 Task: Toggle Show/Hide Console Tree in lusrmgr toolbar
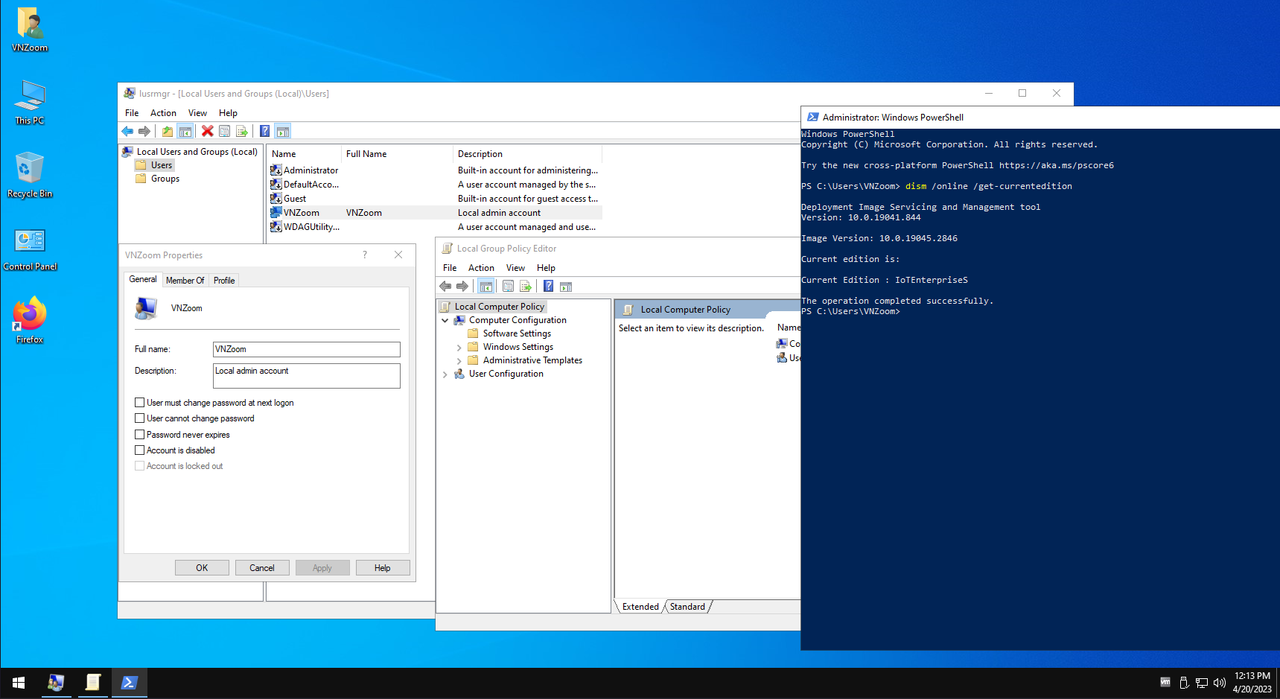tap(185, 131)
